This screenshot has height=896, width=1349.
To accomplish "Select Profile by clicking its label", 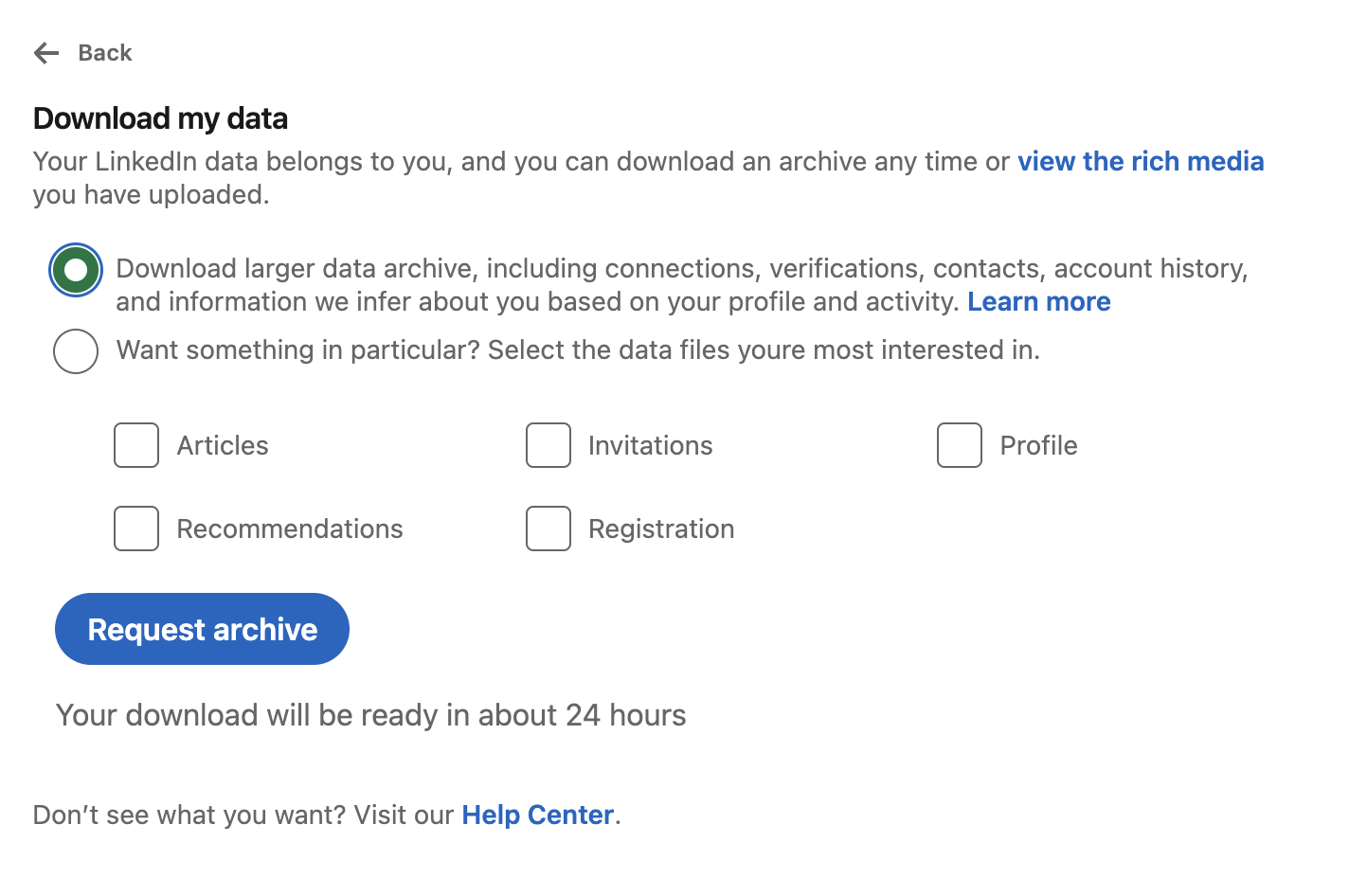I will click(x=1038, y=445).
